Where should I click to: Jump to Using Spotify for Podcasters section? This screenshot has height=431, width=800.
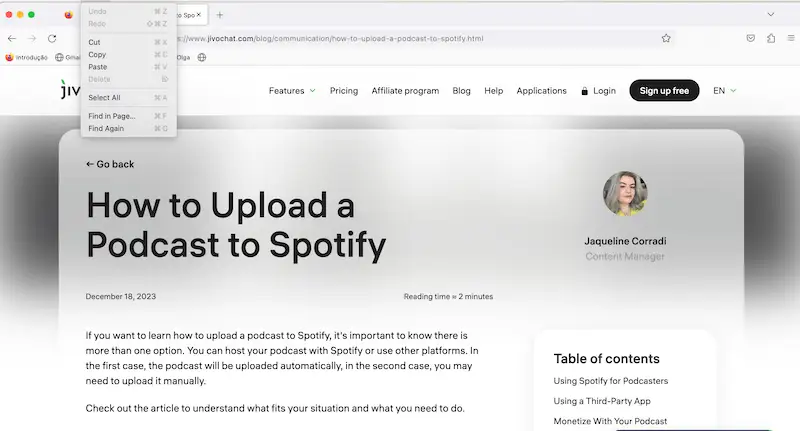(x=610, y=381)
